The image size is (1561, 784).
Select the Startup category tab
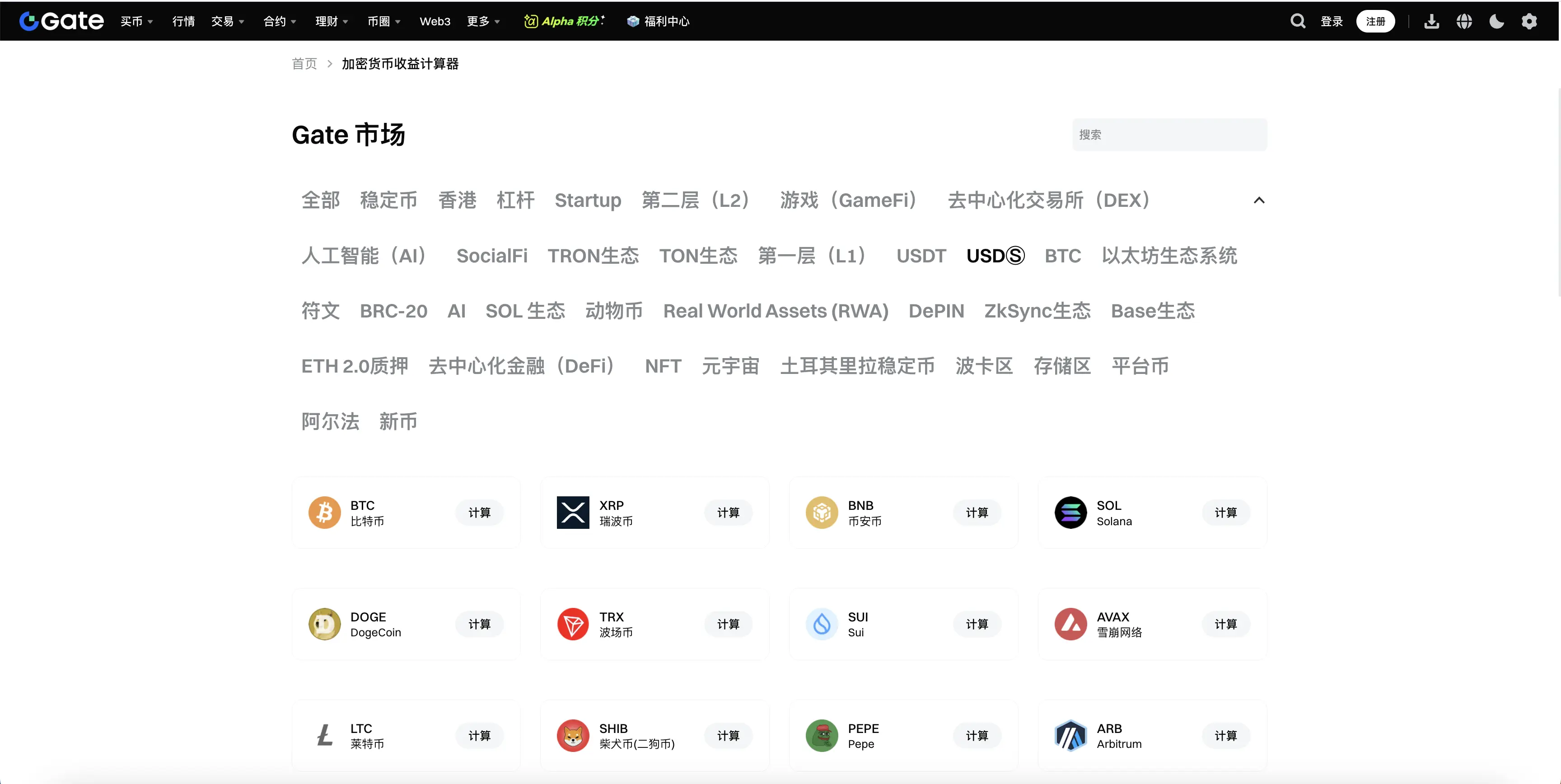click(x=588, y=200)
